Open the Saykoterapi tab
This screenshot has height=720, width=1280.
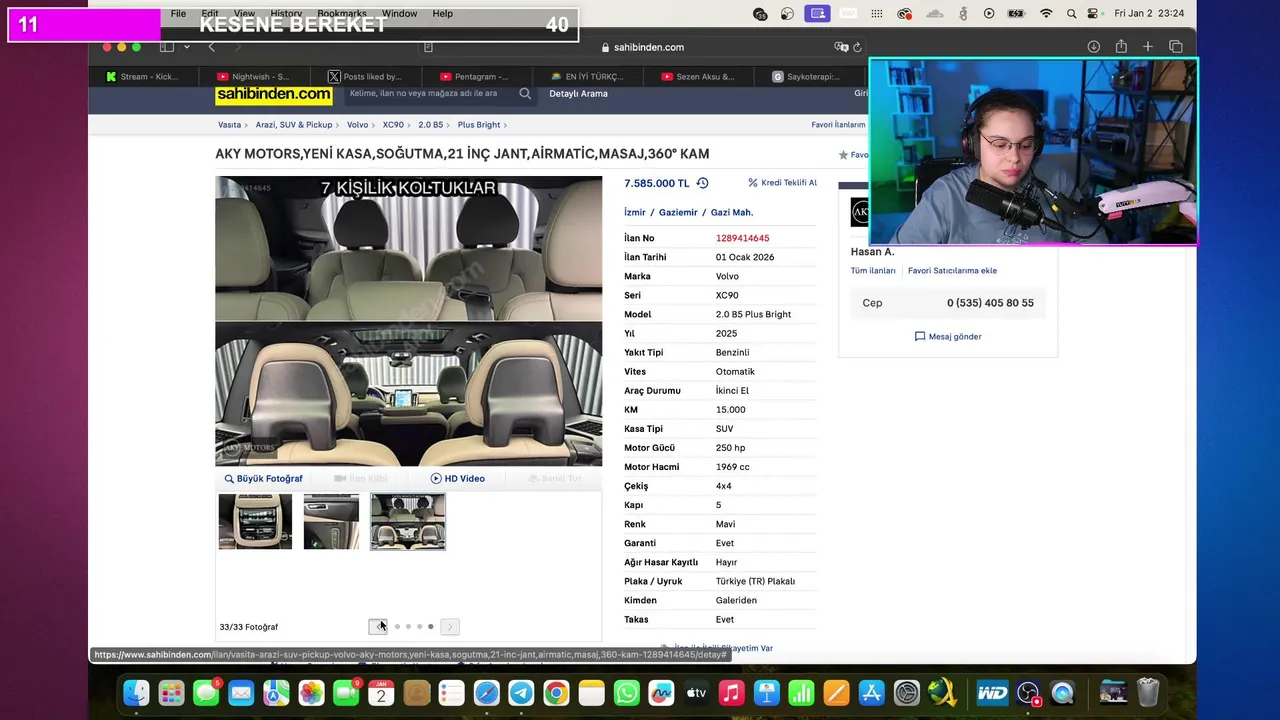click(808, 76)
